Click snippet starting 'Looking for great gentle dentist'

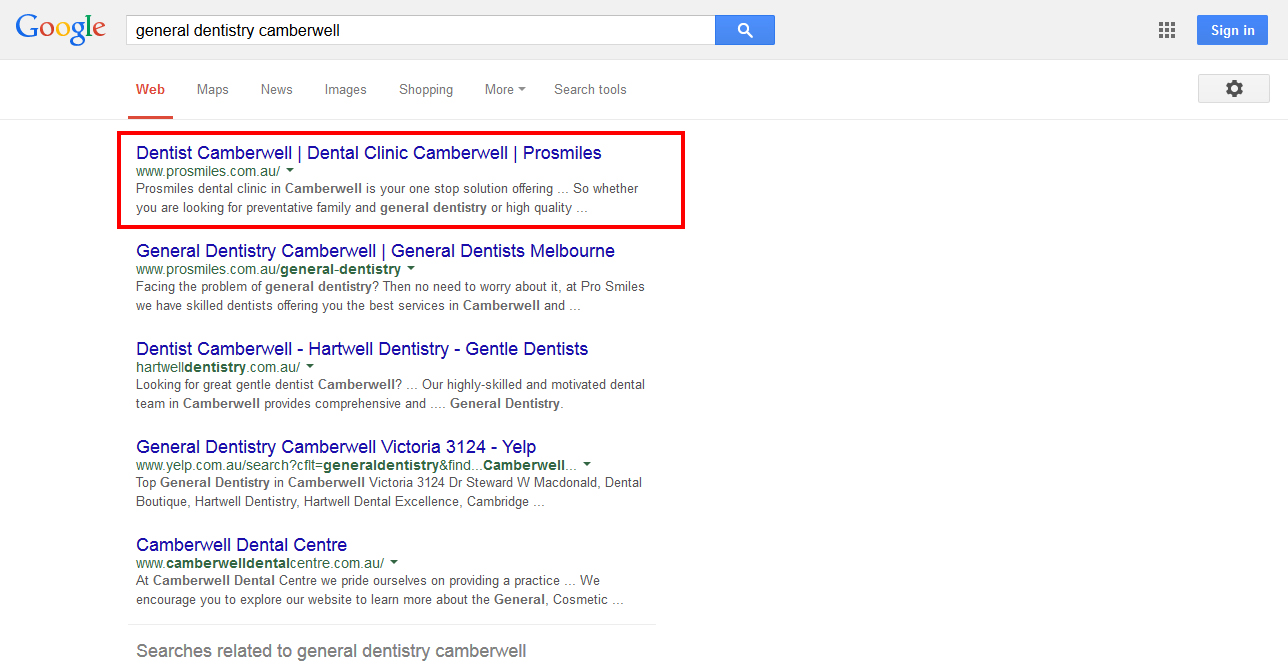pos(390,394)
